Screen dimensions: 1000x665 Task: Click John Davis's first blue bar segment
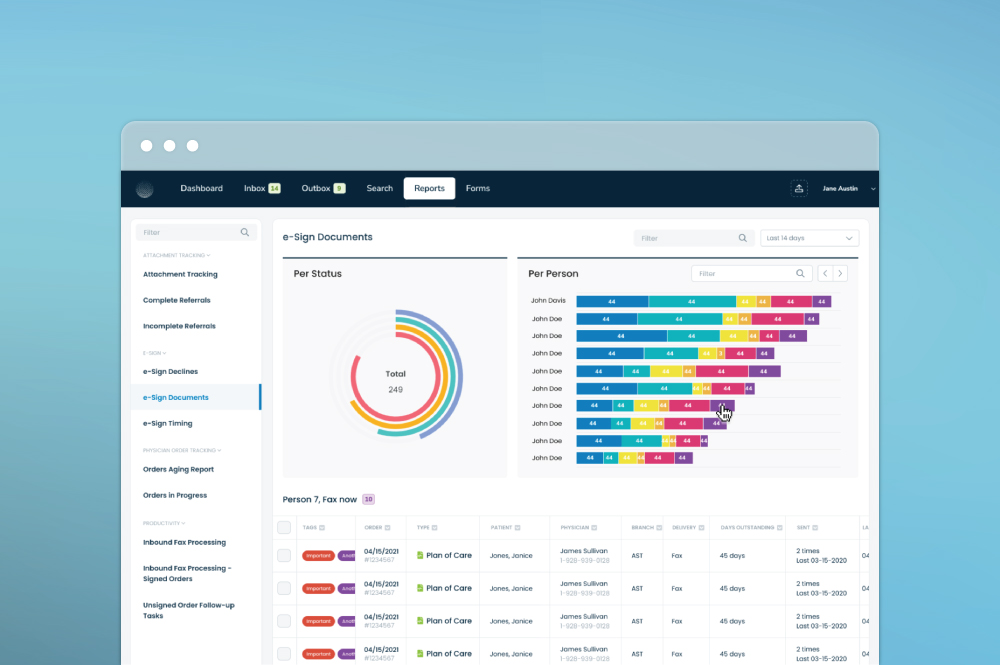coord(611,301)
